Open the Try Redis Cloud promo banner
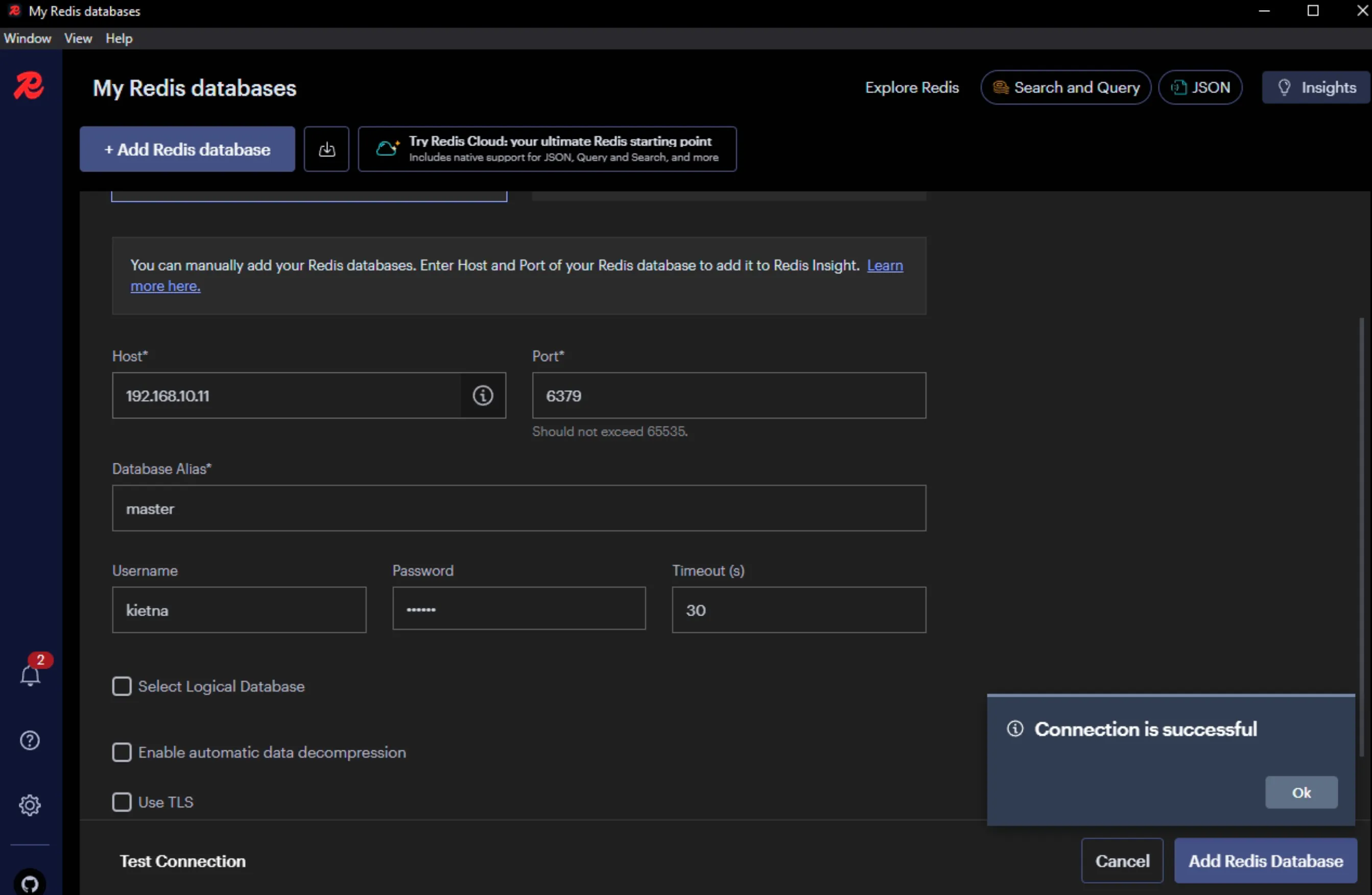 point(547,149)
